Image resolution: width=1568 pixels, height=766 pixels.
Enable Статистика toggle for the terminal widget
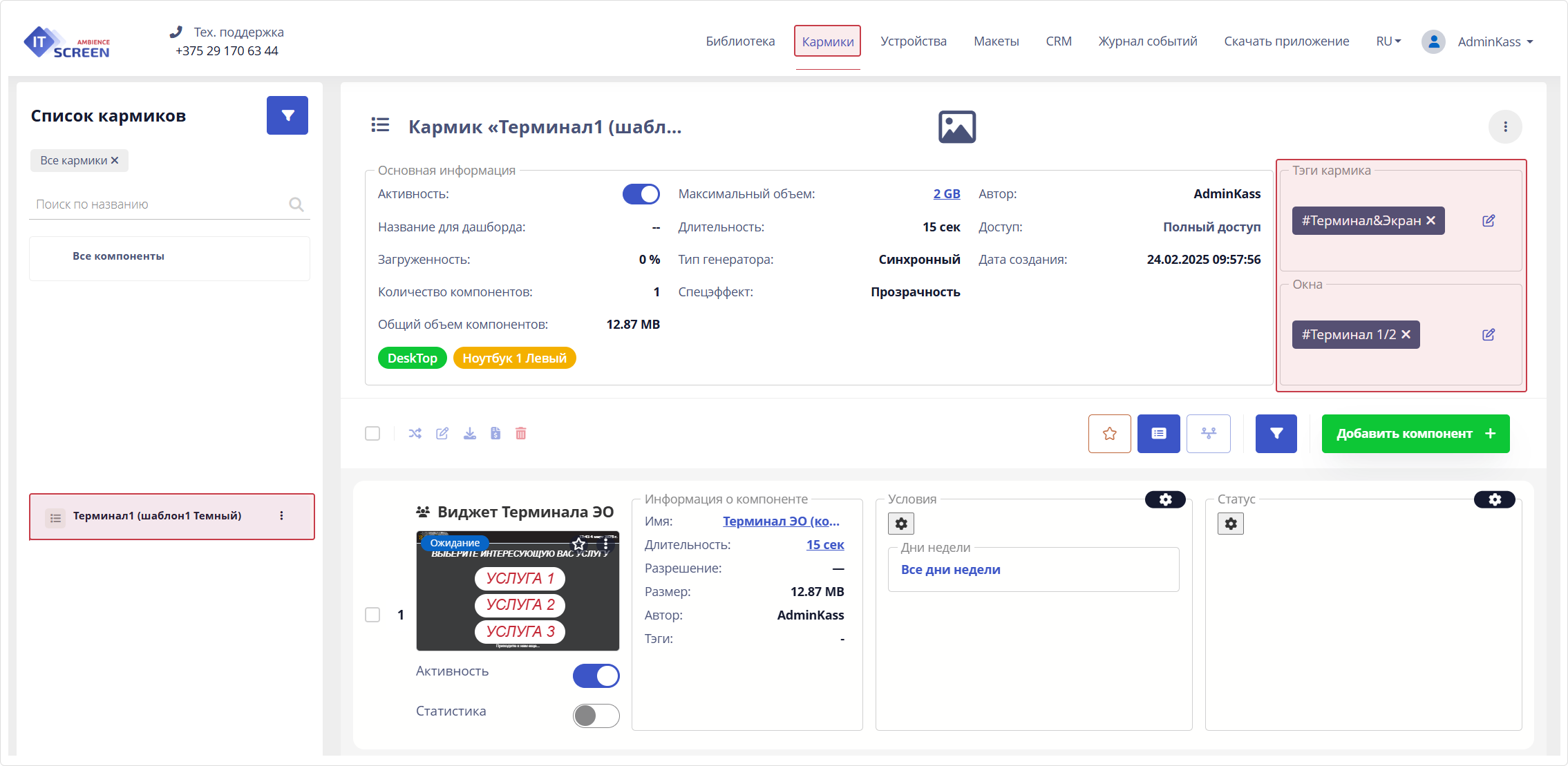(x=596, y=716)
